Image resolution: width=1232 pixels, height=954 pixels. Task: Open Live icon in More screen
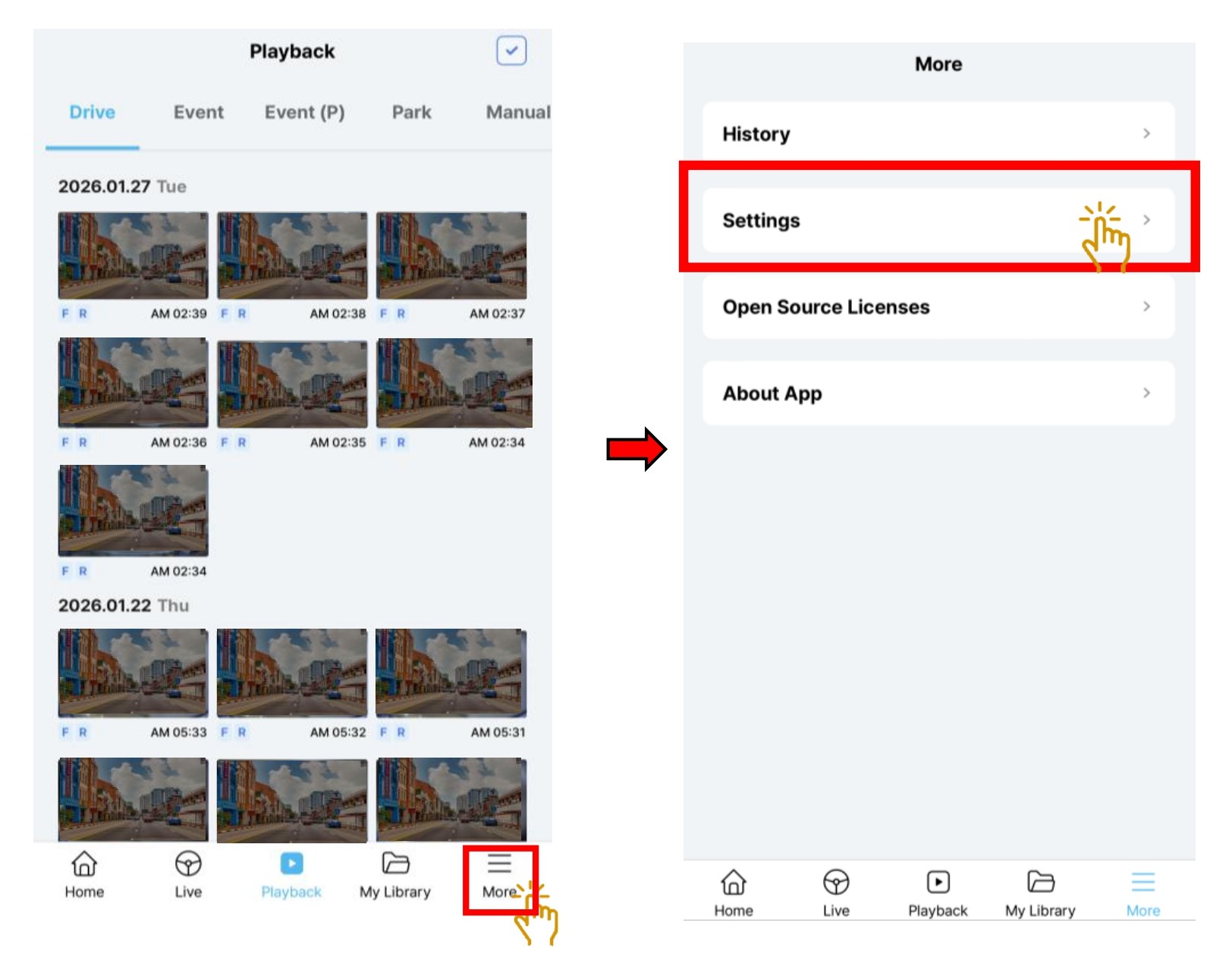pos(836,883)
